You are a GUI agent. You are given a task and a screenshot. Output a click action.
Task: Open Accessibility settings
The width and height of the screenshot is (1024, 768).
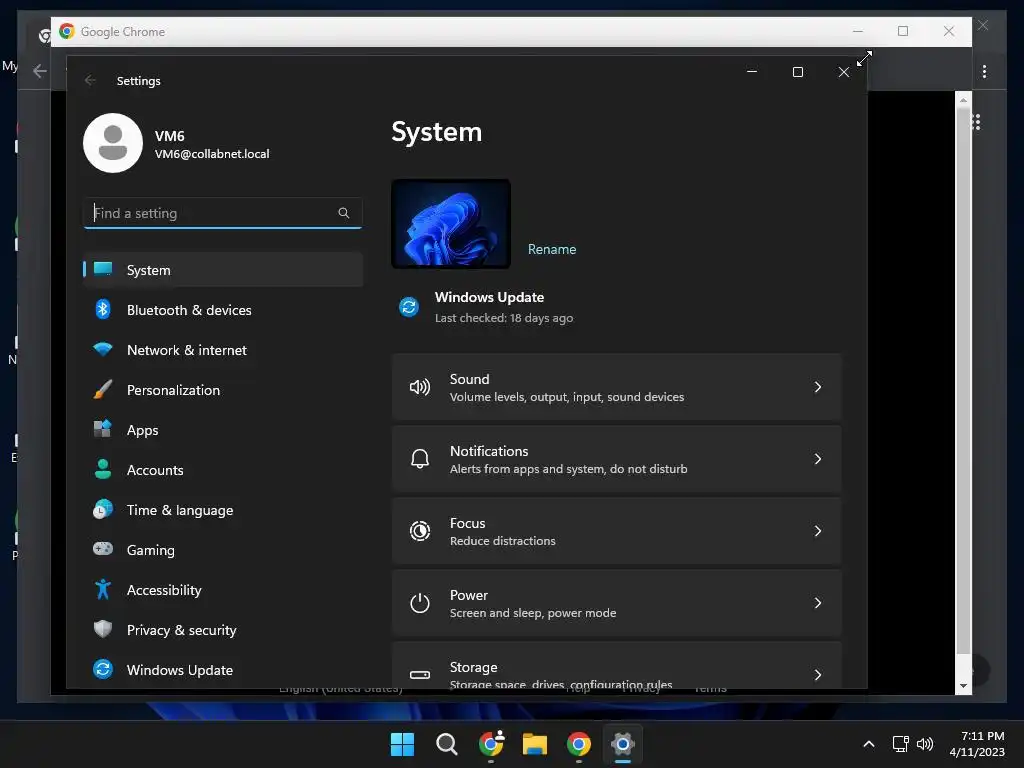pos(223,590)
